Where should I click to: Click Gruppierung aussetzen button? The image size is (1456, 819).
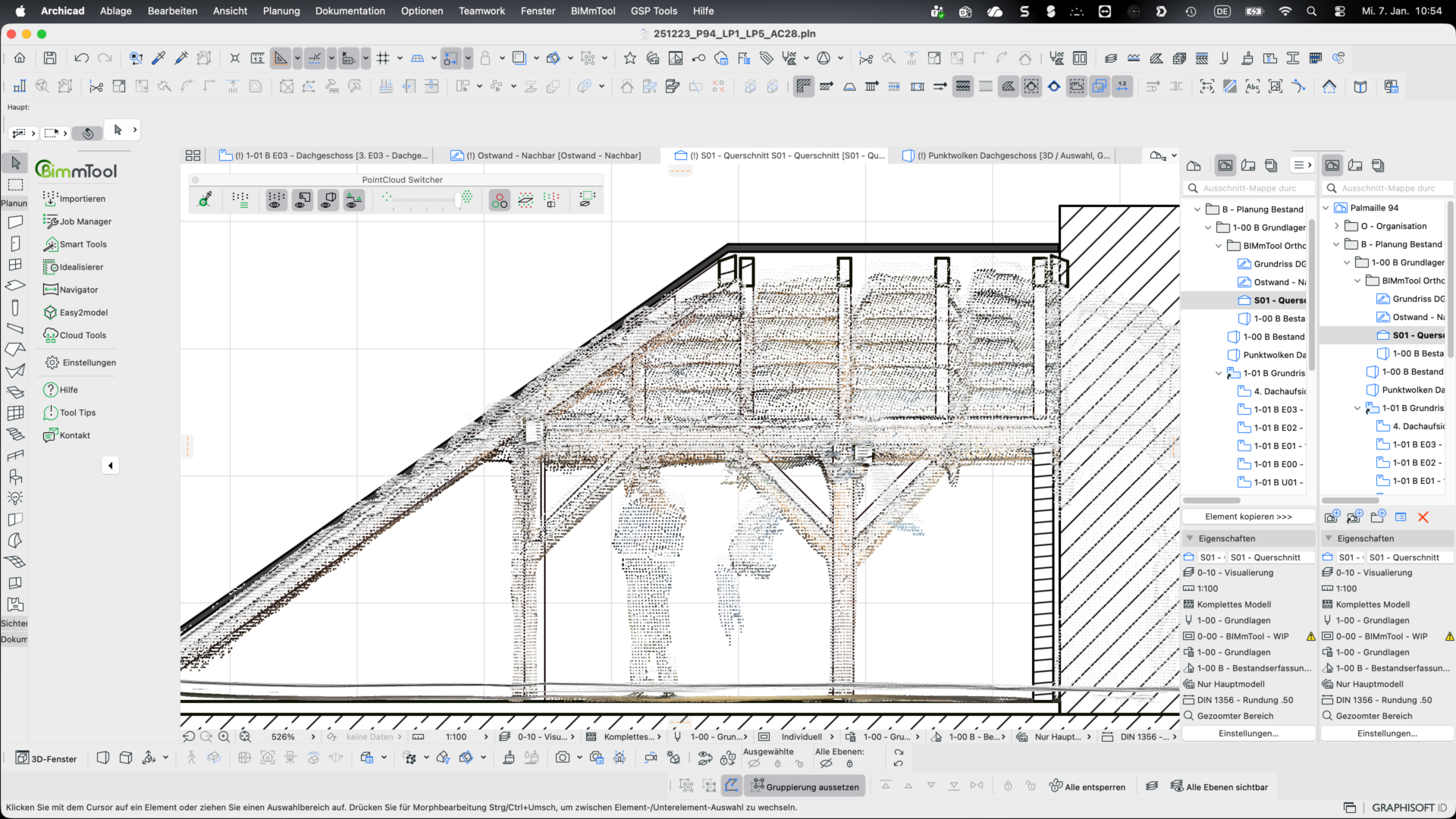(805, 786)
